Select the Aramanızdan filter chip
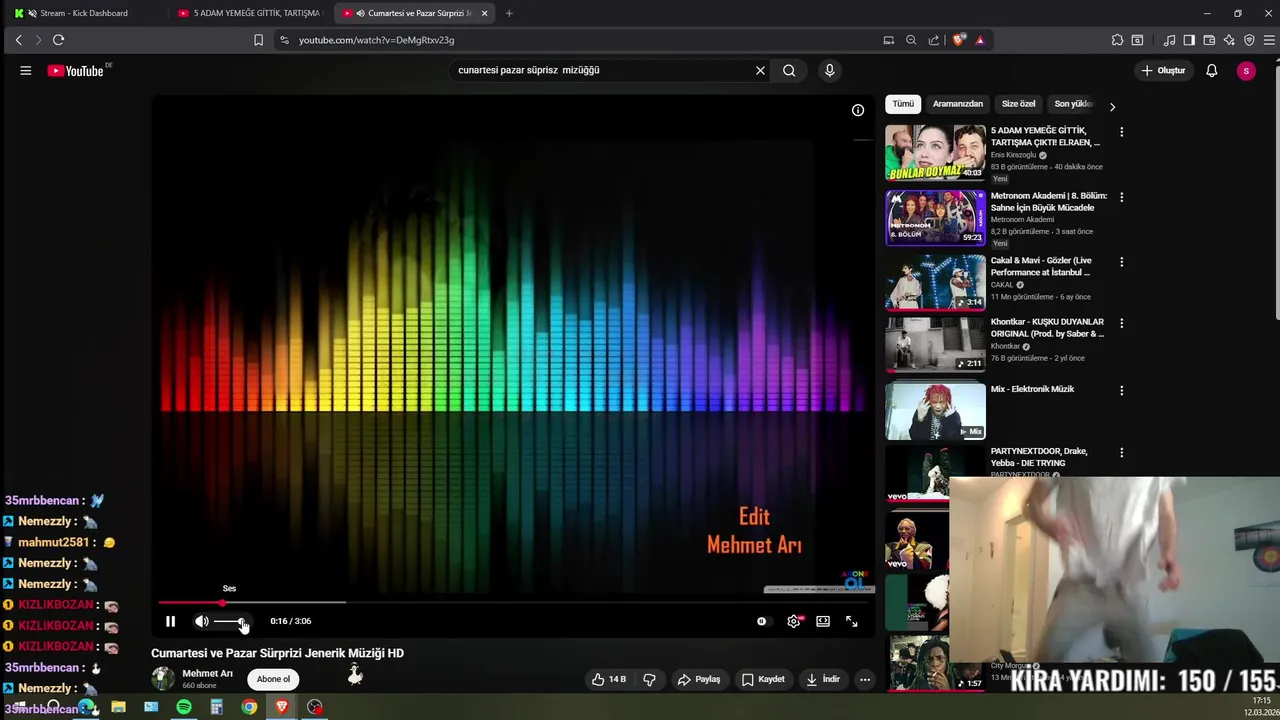The height and width of the screenshot is (720, 1280). [958, 104]
